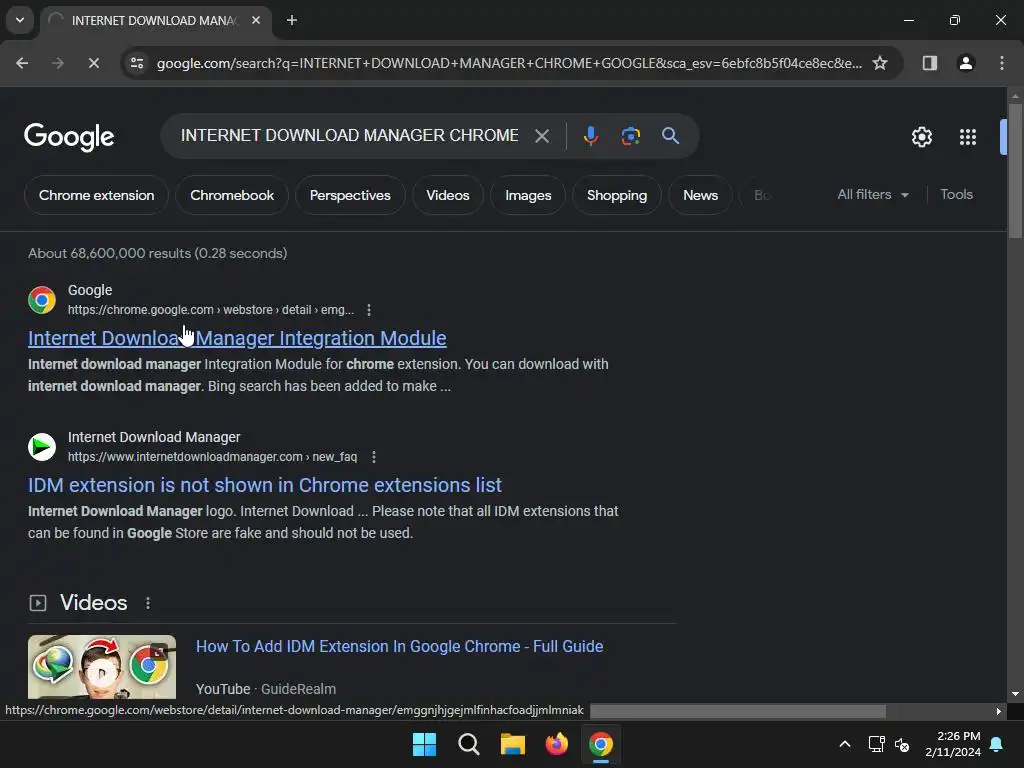The image size is (1024, 768).
Task: Go back to the previous page
Action: click(x=22, y=63)
